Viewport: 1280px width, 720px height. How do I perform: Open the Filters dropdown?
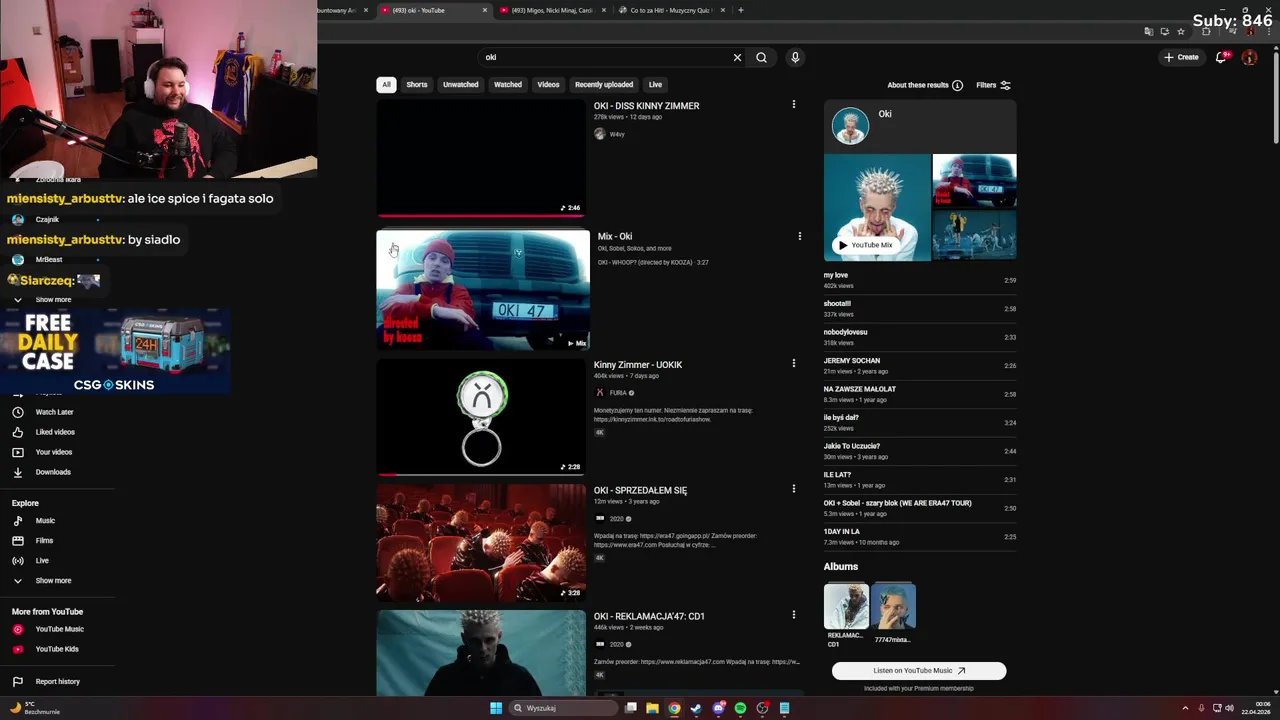click(x=993, y=85)
